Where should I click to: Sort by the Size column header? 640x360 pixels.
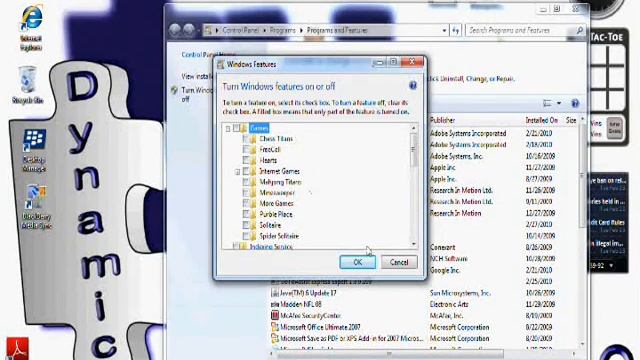click(571, 120)
